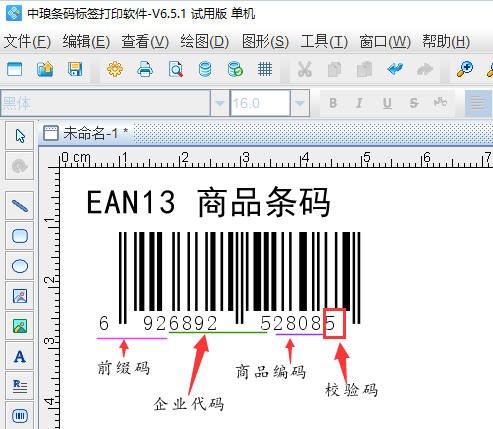
Task: Click the 前缀码 label text
Action: coord(124,368)
